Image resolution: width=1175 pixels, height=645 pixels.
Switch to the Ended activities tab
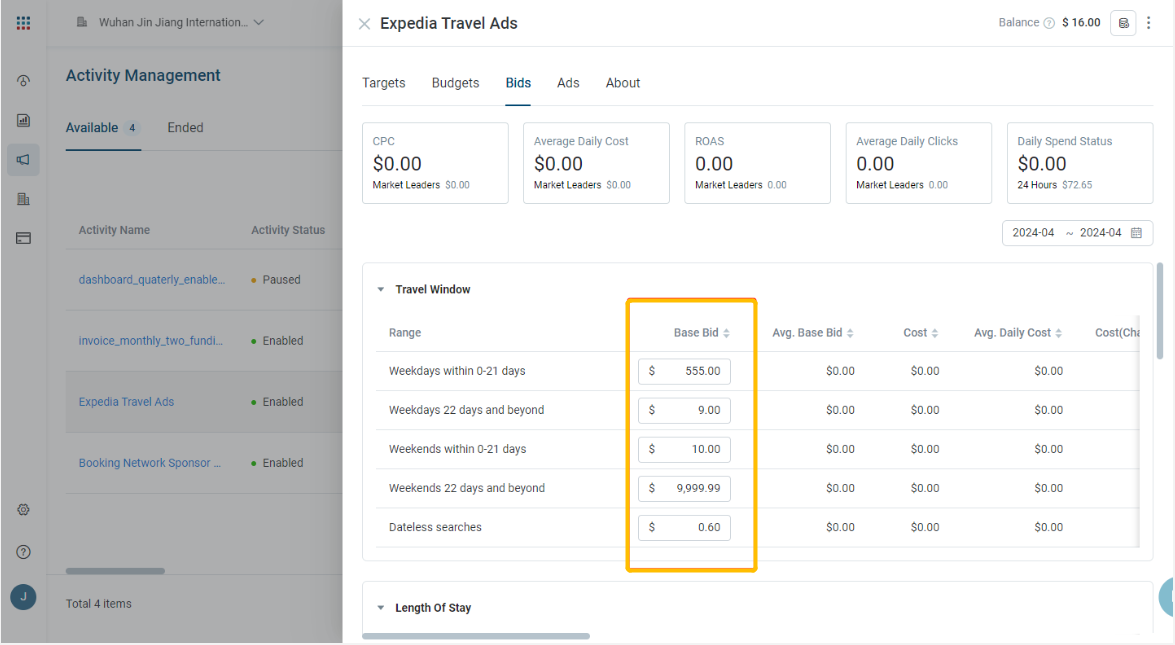click(x=185, y=127)
